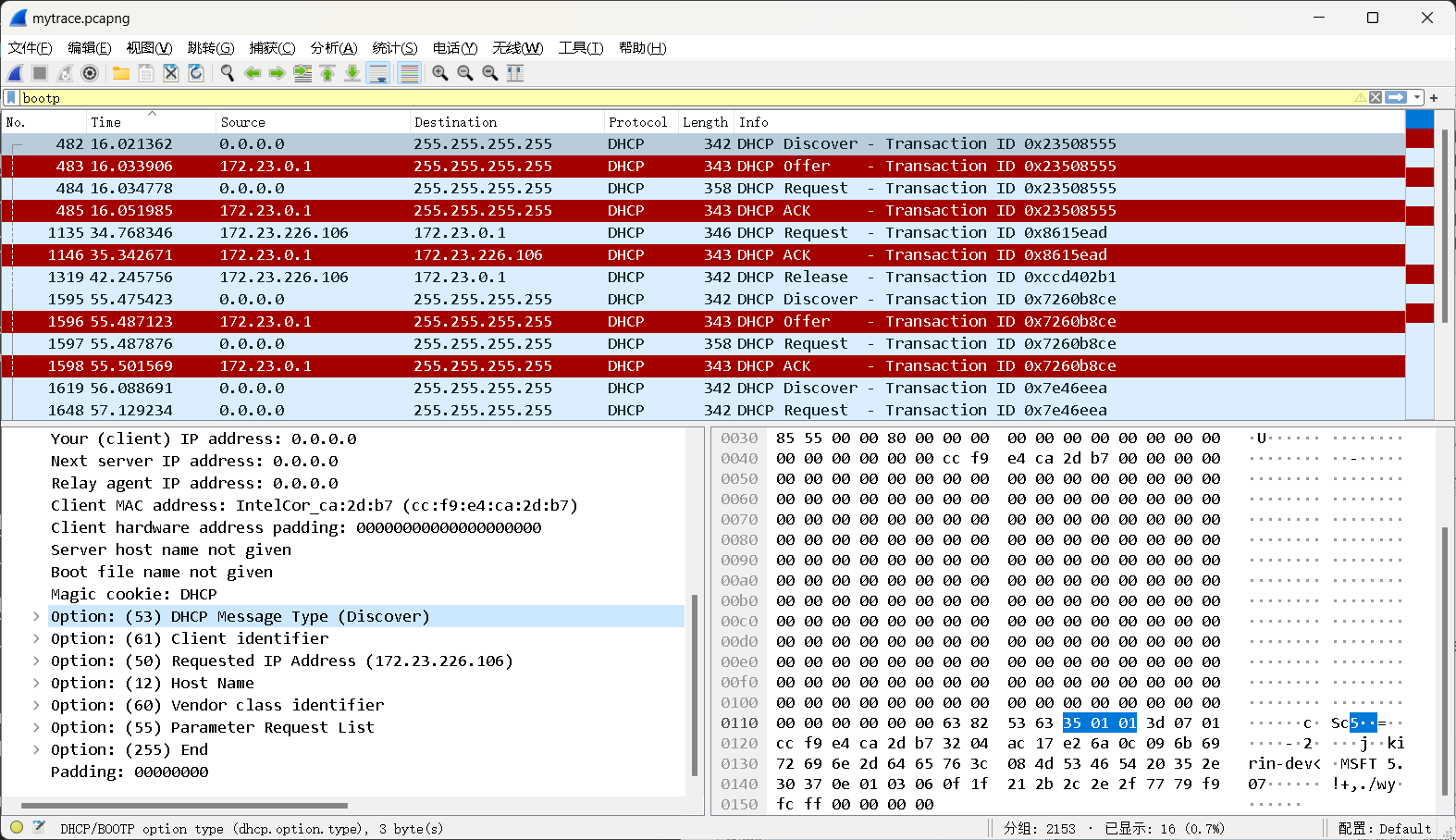1456x840 pixels.
Task: Sort packets by the Length column
Action: (706, 122)
